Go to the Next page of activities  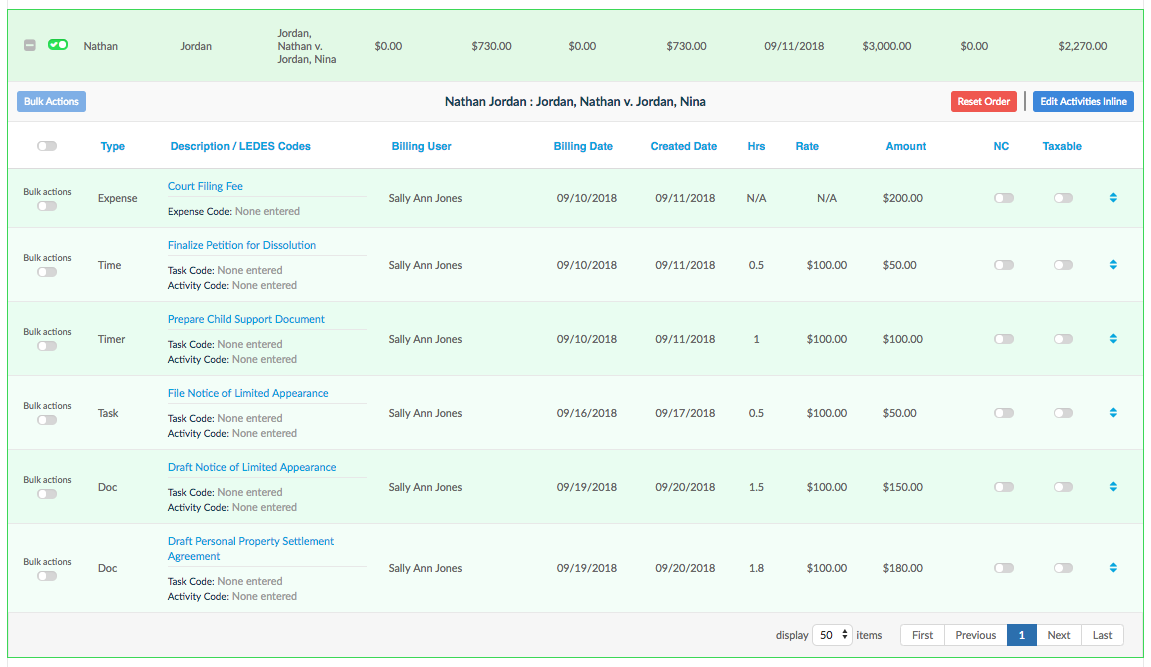pyautogui.click(x=1058, y=635)
